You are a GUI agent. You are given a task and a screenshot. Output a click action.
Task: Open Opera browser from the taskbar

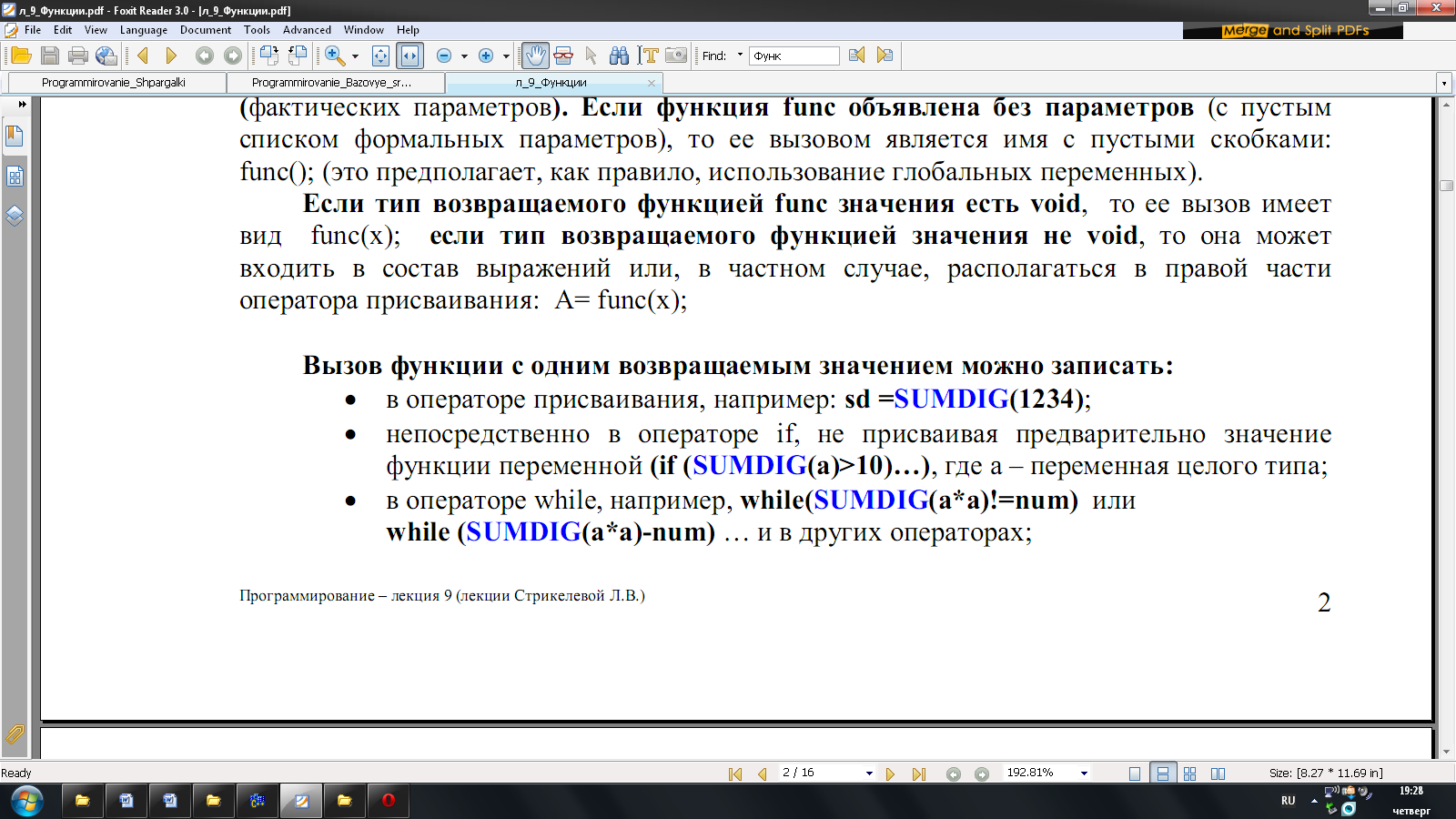pyautogui.click(x=389, y=801)
